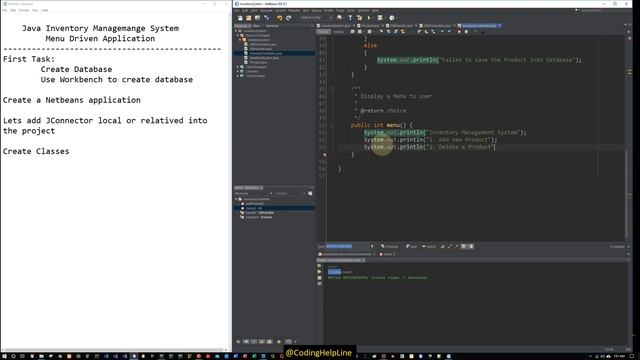Click the fold marker beside public int menu()

[x=333, y=125]
